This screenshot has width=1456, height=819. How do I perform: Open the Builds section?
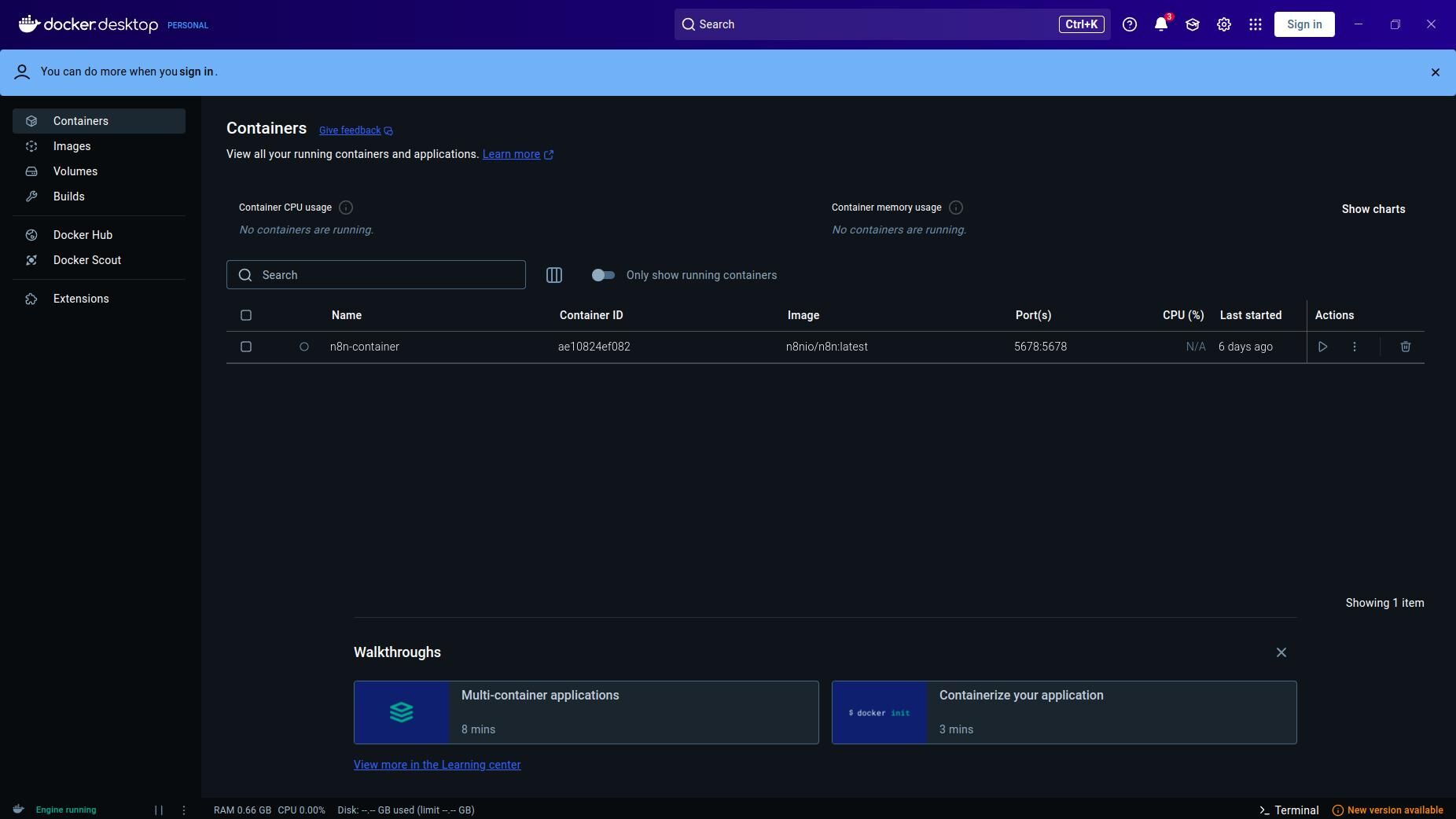click(68, 196)
